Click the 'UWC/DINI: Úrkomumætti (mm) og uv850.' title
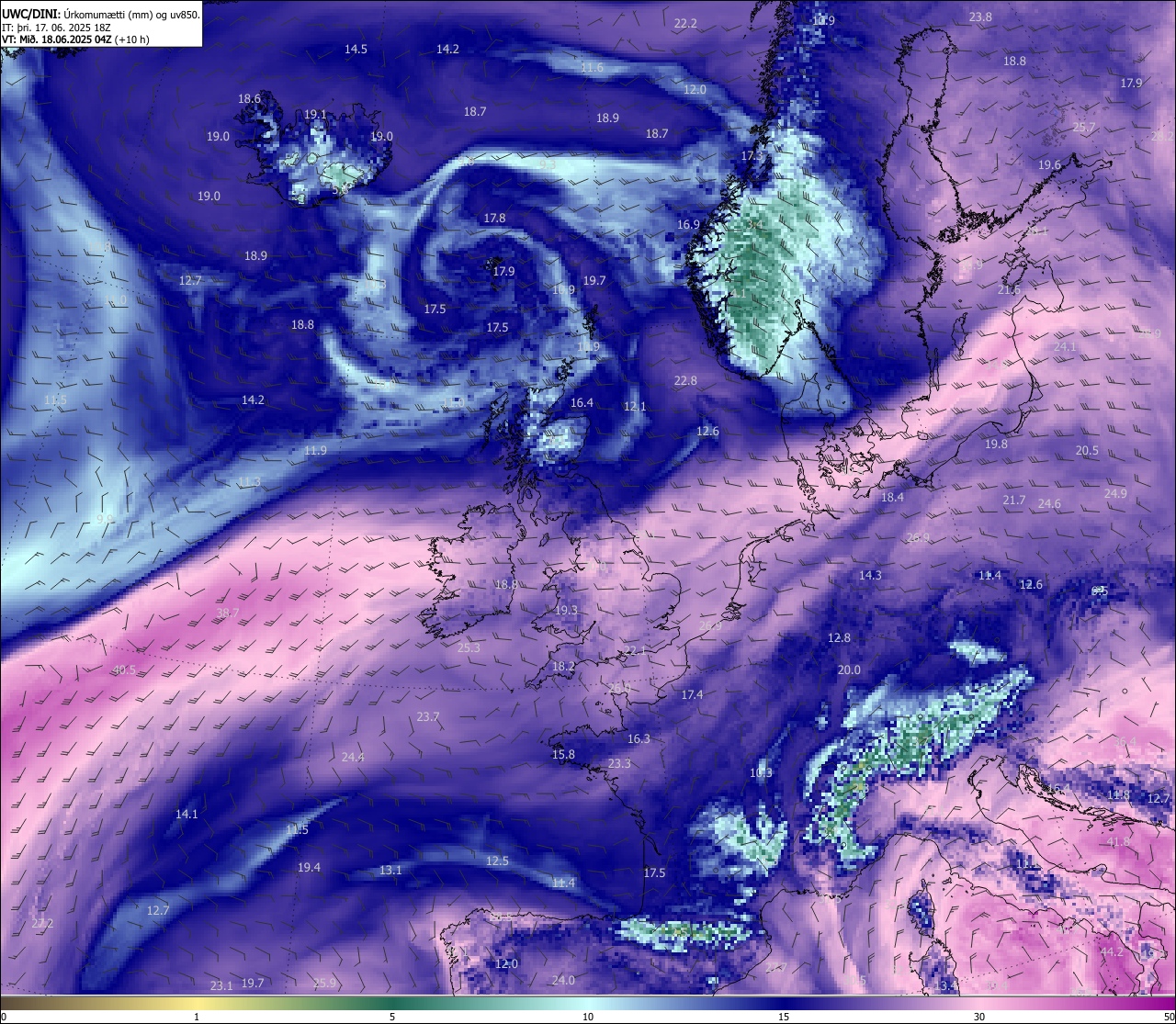 101,15
